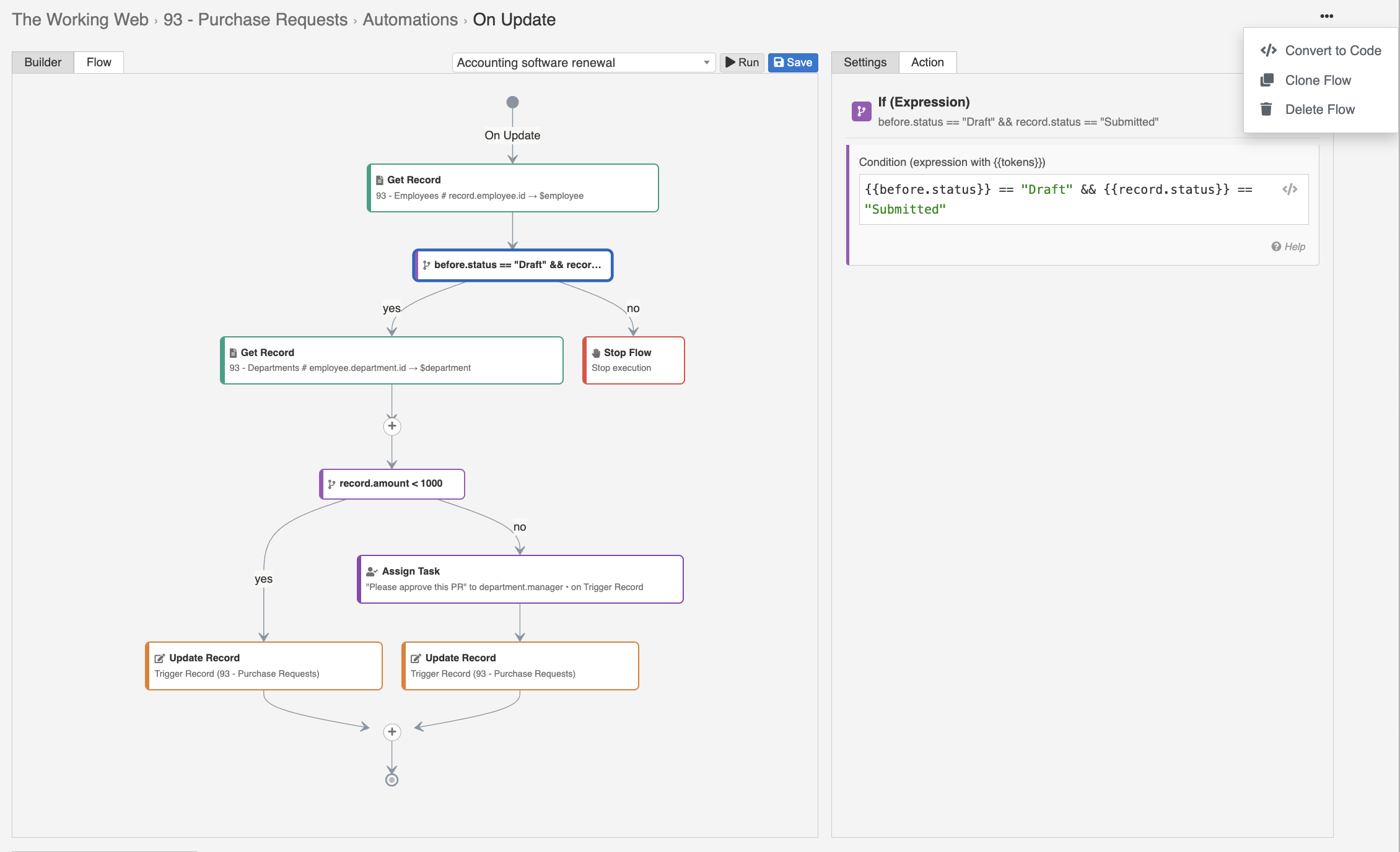Image resolution: width=1400 pixels, height=852 pixels.
Task: Save the flow
Action: tap(793, 63)
